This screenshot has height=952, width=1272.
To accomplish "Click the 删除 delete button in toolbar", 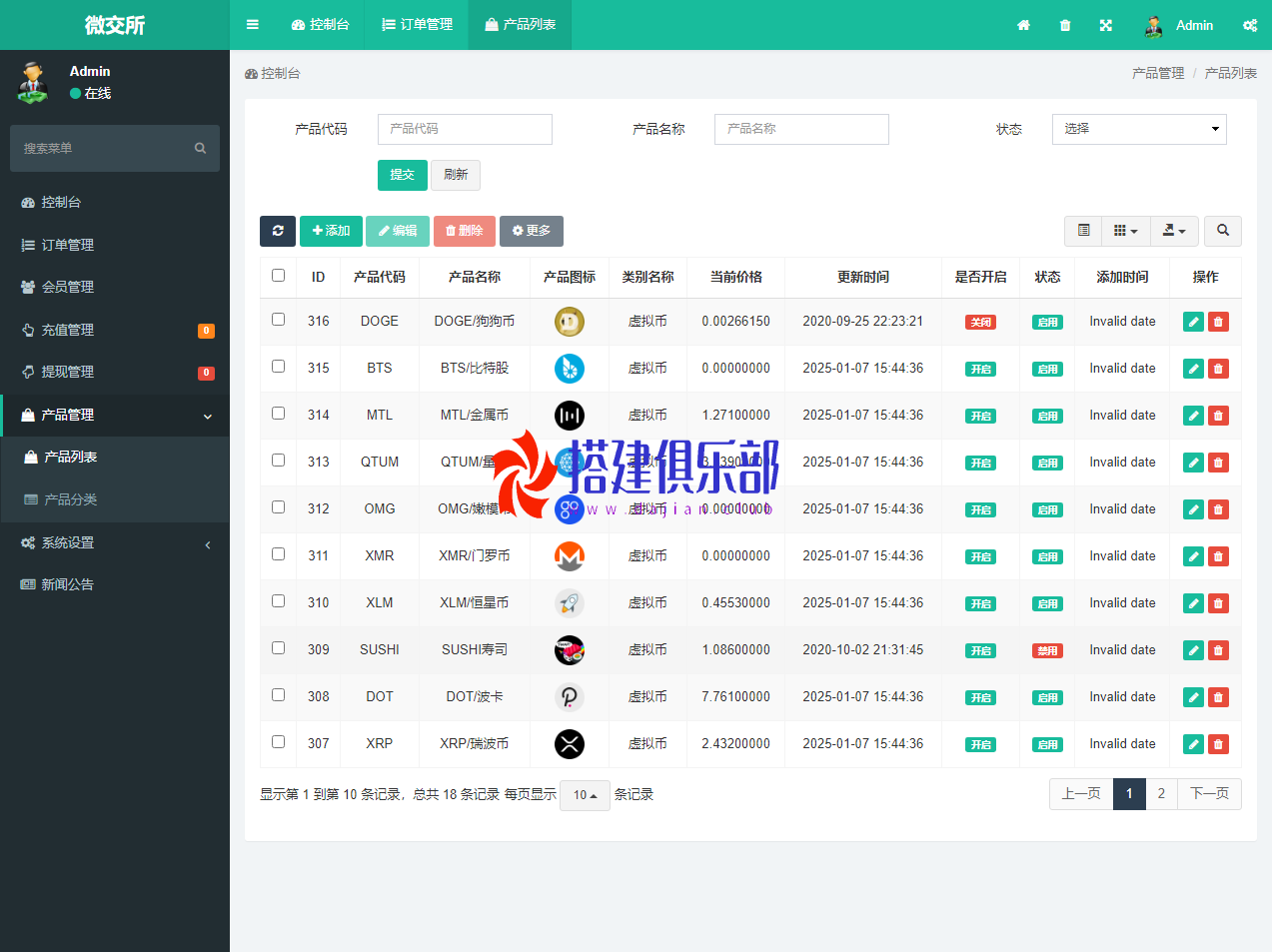I will coord(465,231).
